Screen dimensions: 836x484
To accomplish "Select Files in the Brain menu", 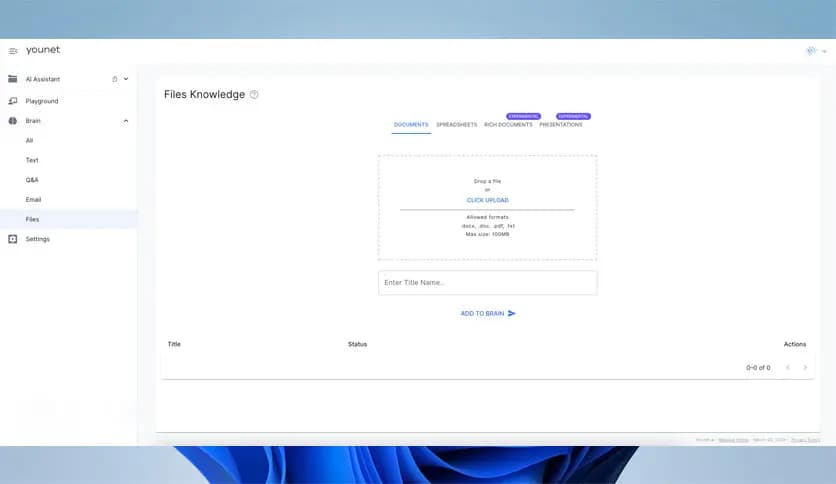I will (69, 219).
